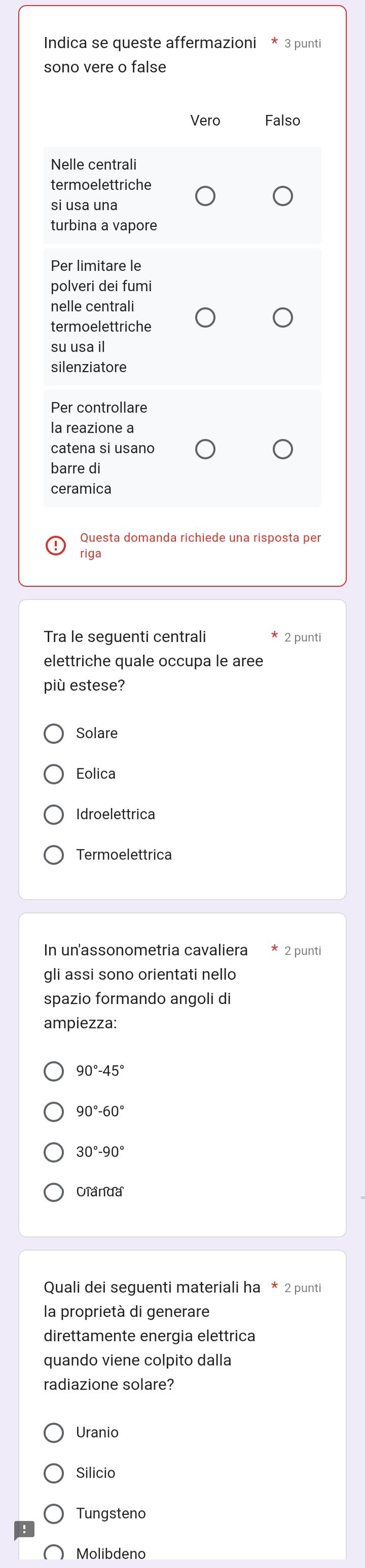Choose Idroelettrica as the answer
This screenshot has width=365, height=1568.
(x=54, y=815)
